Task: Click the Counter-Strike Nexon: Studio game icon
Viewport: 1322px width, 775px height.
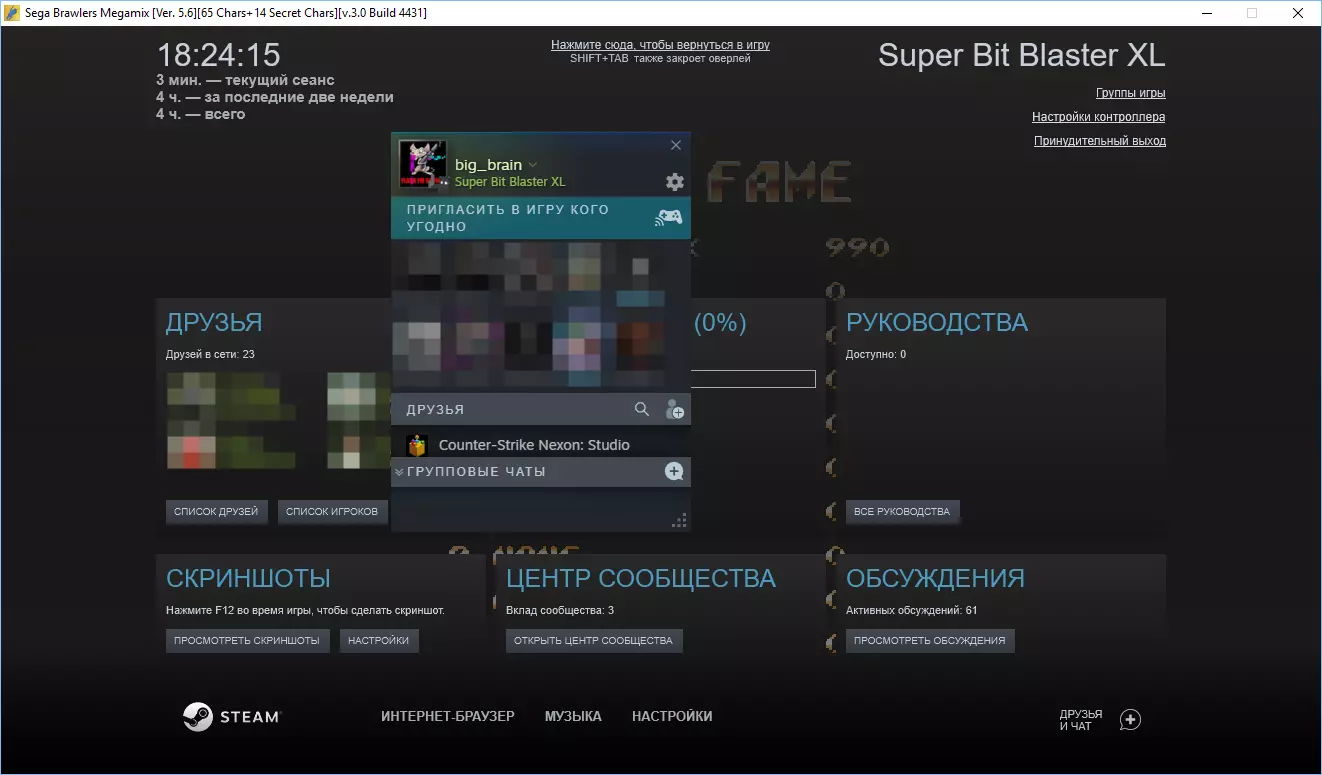Action: pyautogui.click(x=418, y=445)
